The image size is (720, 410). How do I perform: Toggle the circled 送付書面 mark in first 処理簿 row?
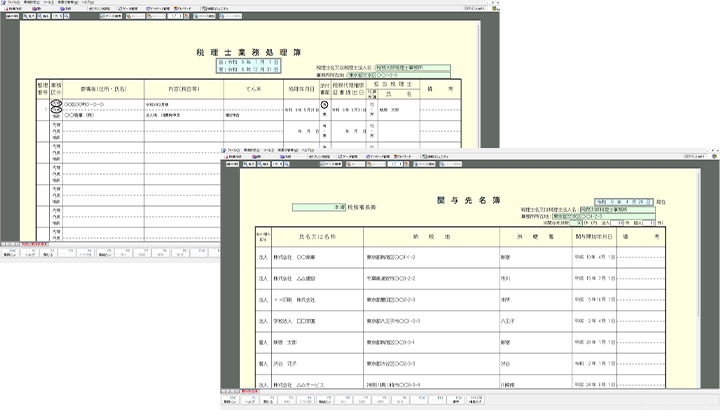[x=324, y=104]
